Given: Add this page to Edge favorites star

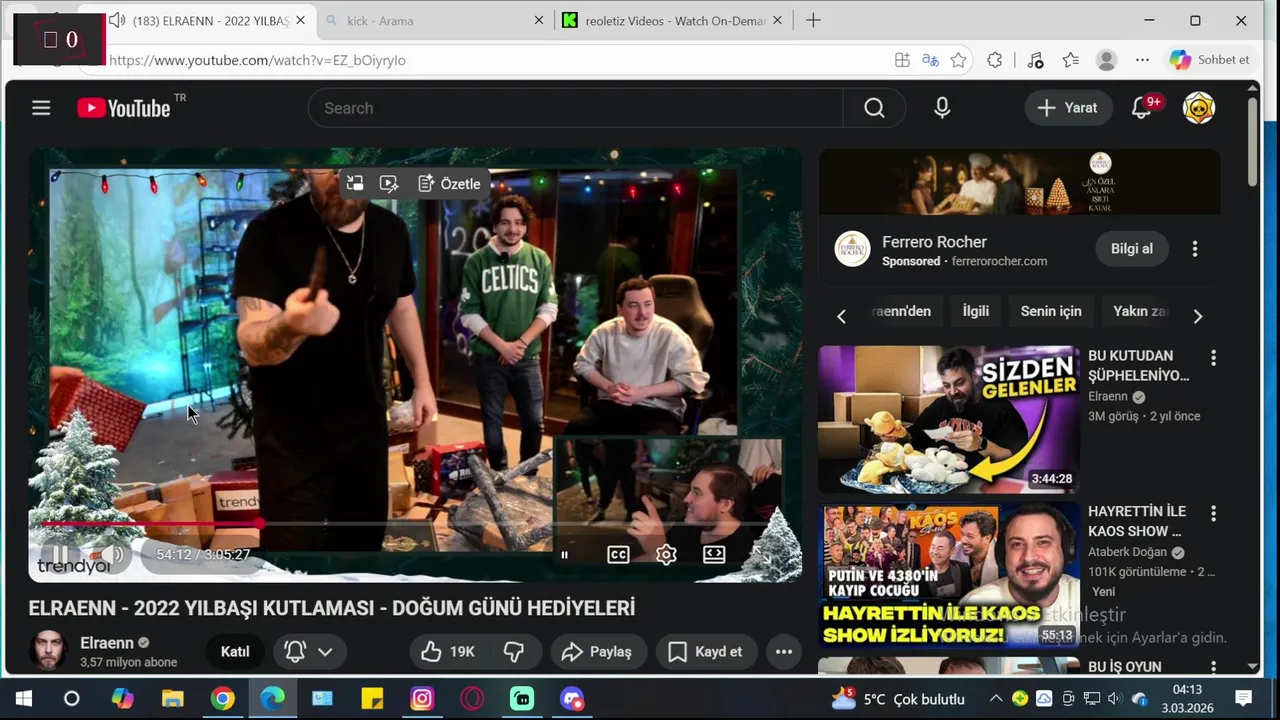Looking at the screenshot, I should (x=958, y=60).
